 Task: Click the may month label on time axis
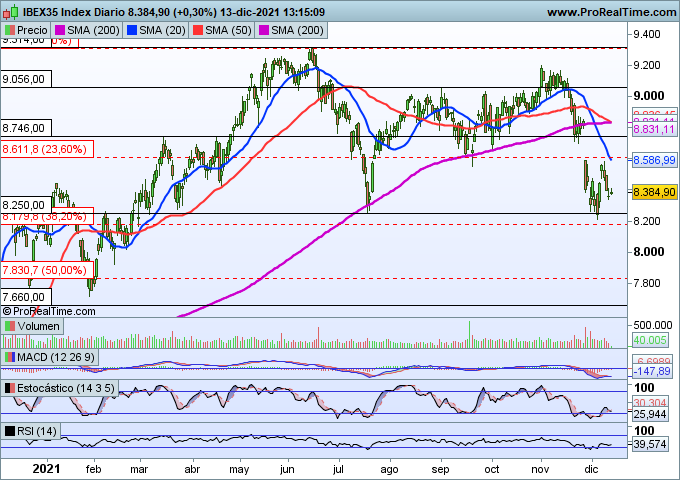point(239,470)
